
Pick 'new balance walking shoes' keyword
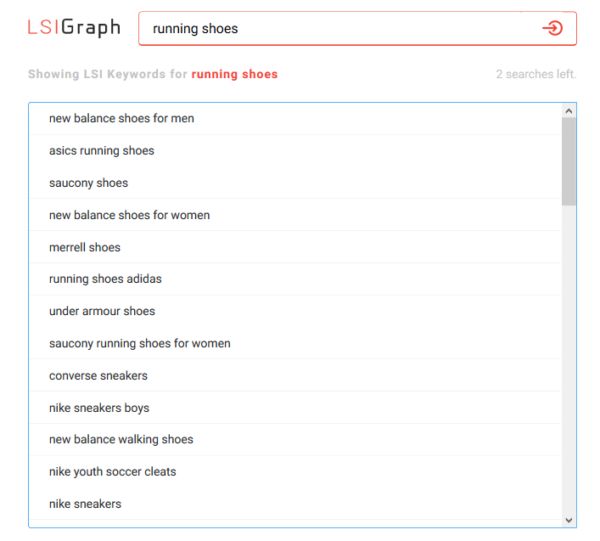(121, 439)
